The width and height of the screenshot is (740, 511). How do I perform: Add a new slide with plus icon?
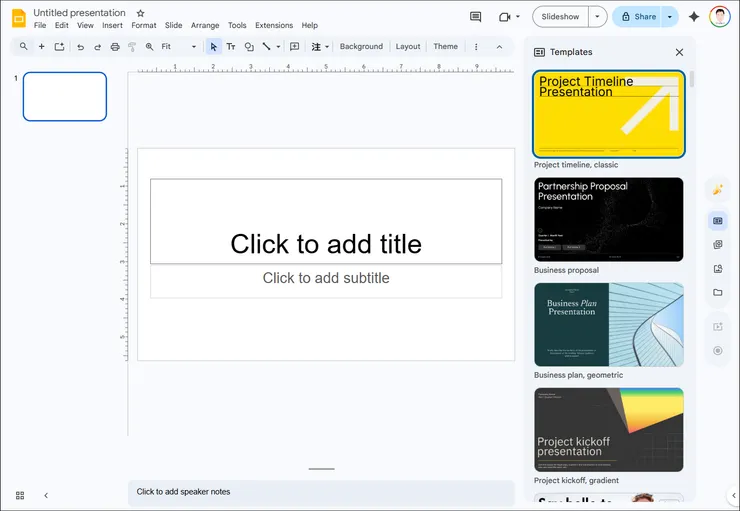tap(42, 46)
